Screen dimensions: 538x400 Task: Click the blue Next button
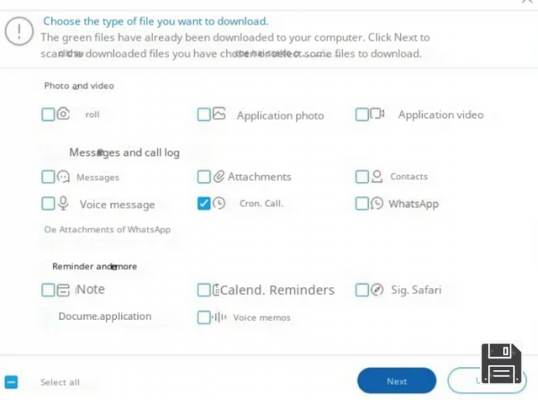[x=397, y=381]
